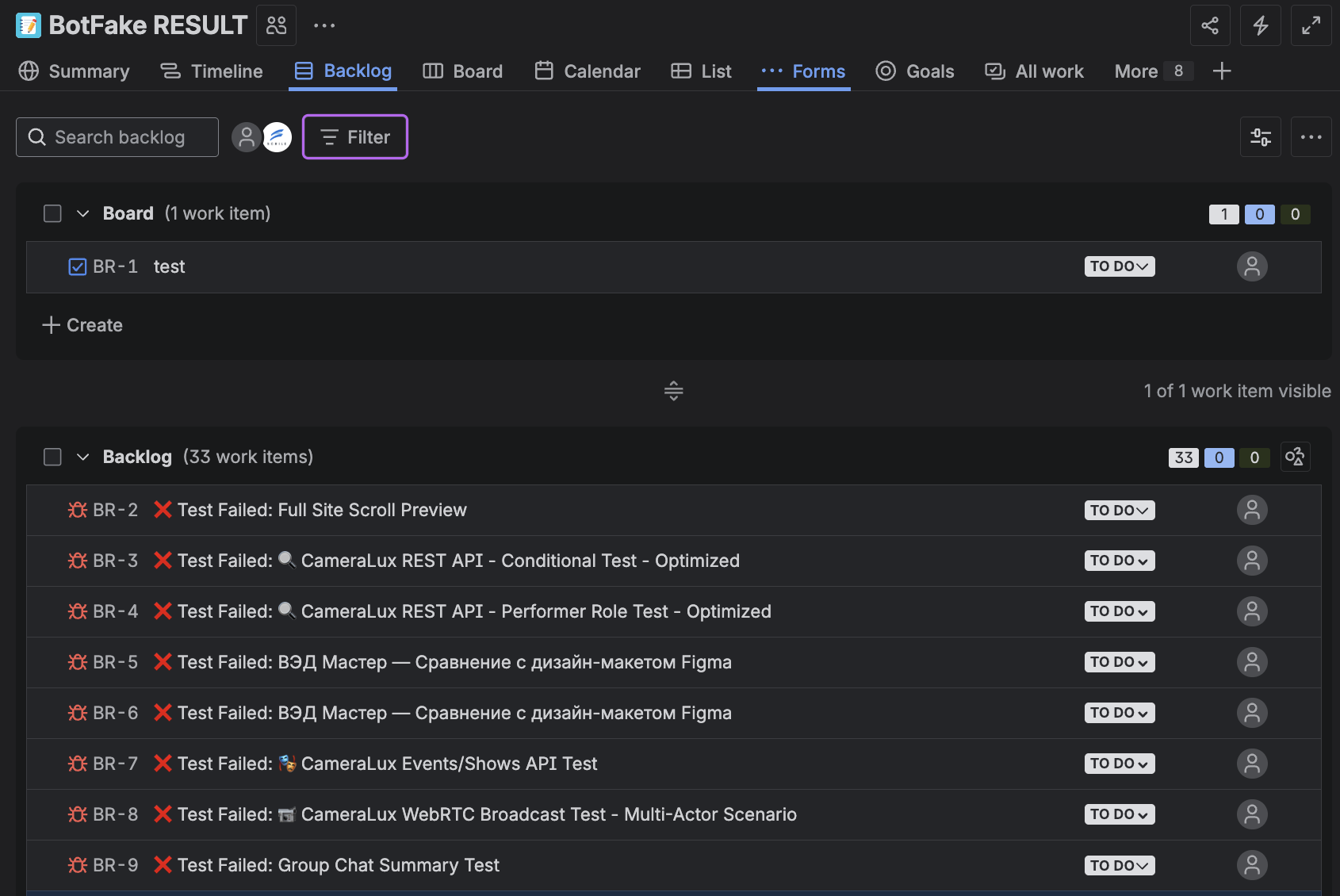Collapse the Board section chevron
The image size is (1340, 896).
tap(83, 213)
